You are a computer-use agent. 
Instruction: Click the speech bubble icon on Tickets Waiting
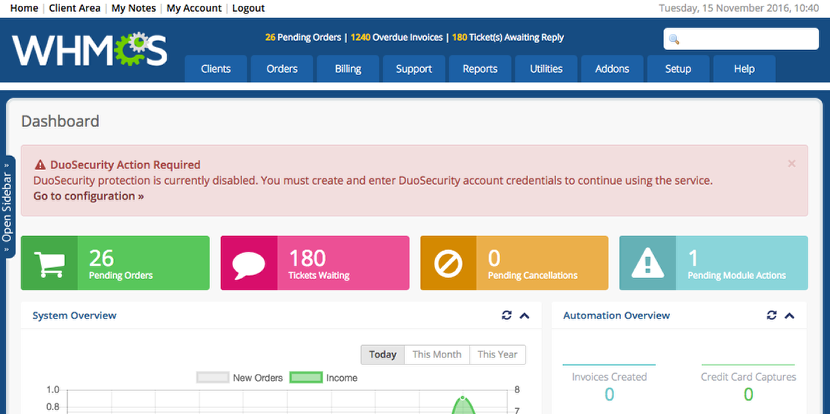248,264
